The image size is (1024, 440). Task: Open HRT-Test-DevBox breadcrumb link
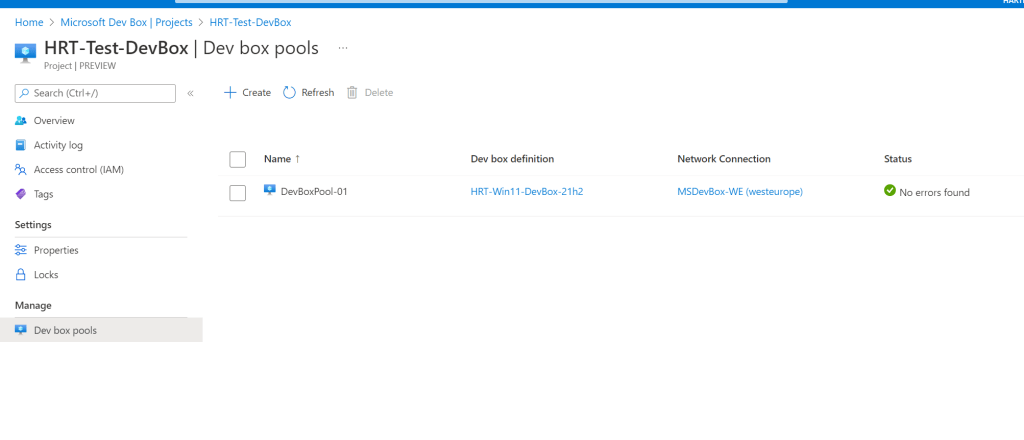pos(250,22)
